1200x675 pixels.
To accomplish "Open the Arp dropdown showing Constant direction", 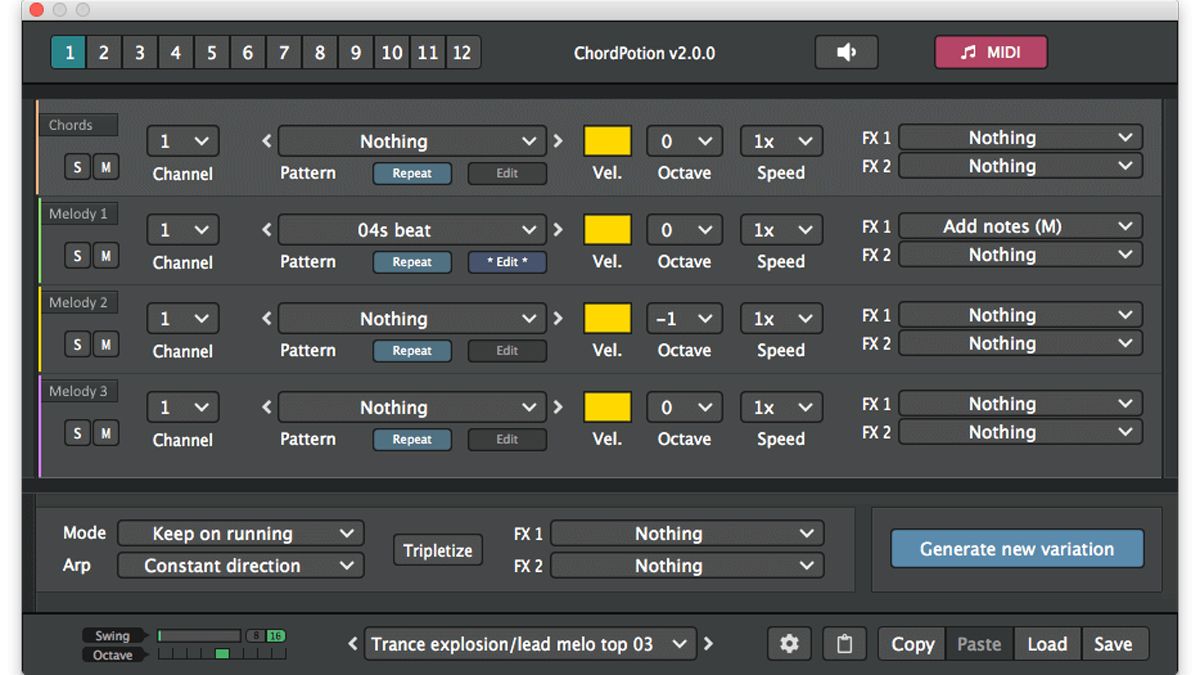I will coord(240,566).
